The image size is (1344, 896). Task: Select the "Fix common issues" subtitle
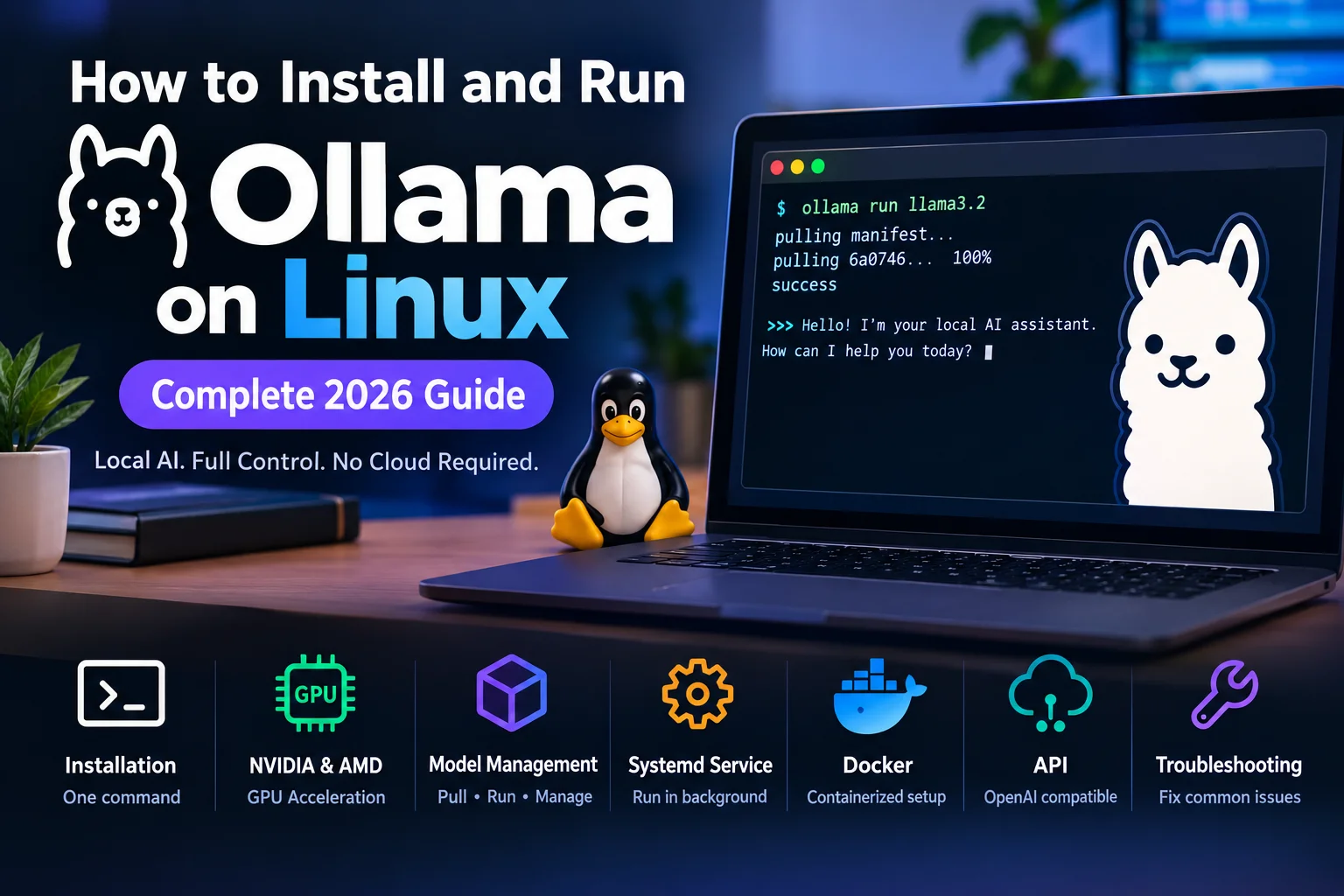1229,797
